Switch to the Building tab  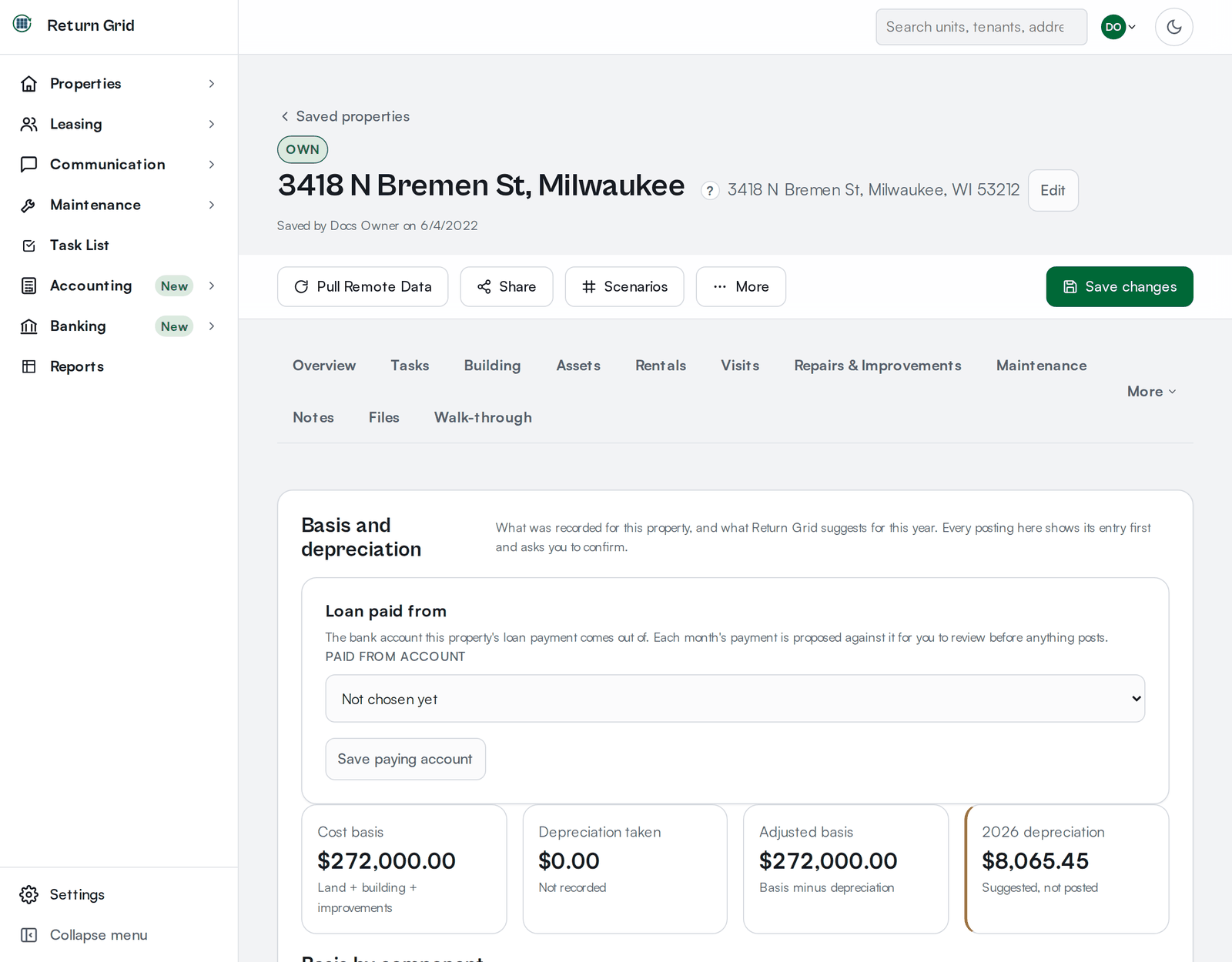point(492,366)
